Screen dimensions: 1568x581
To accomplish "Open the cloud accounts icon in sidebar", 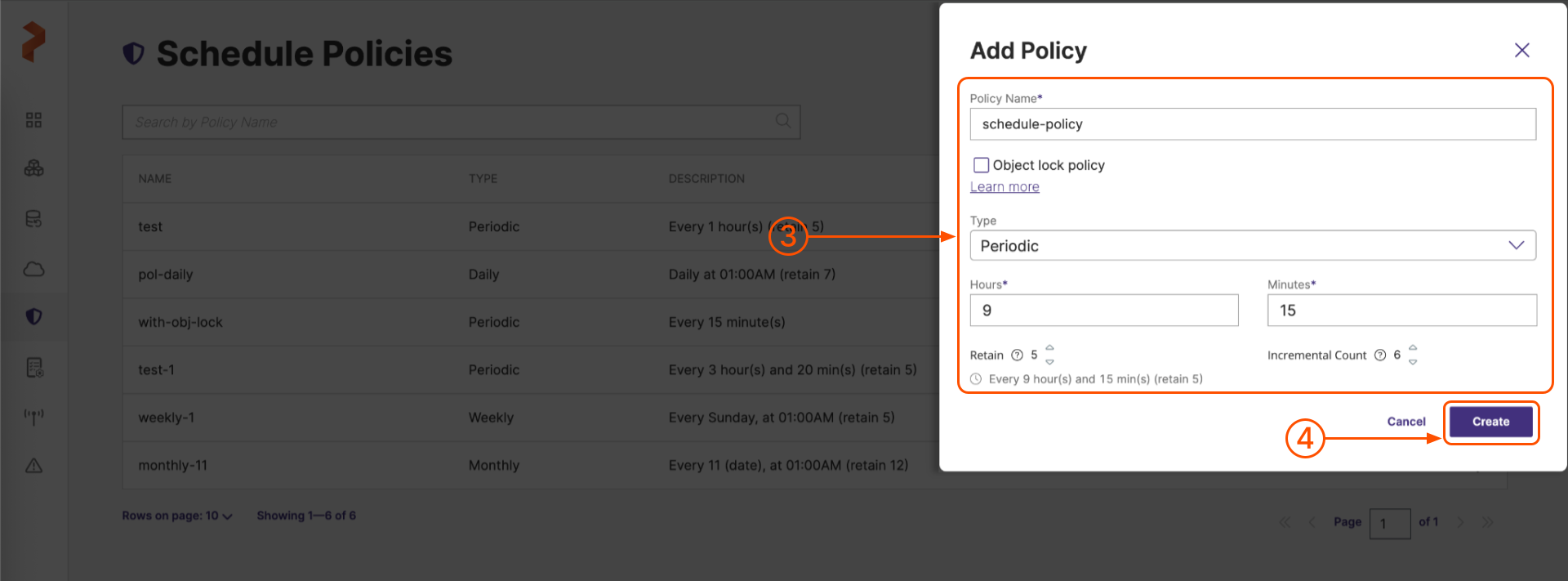I will 33,269.
